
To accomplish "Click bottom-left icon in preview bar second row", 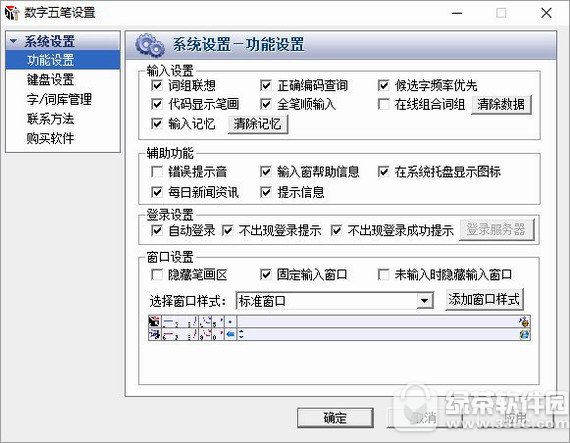I will click(x=154, y=334).
